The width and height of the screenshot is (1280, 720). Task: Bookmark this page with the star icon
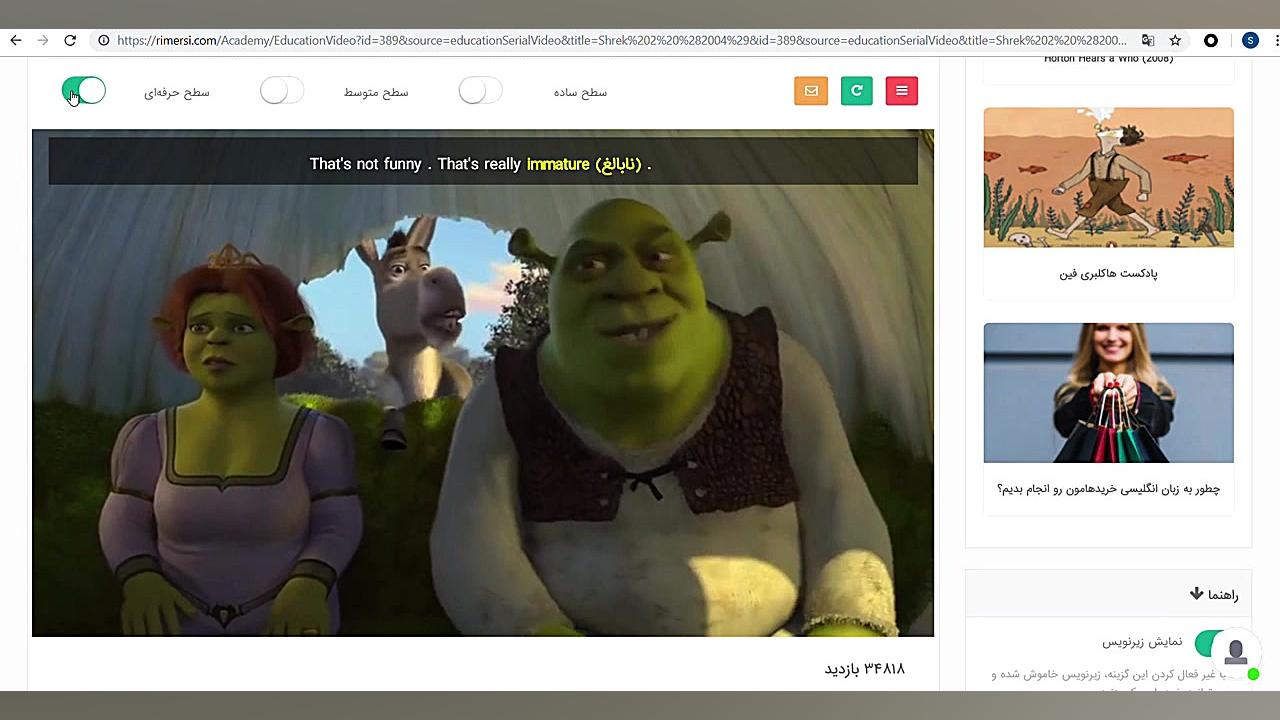pyautogui.click(x=1176, y=41)
